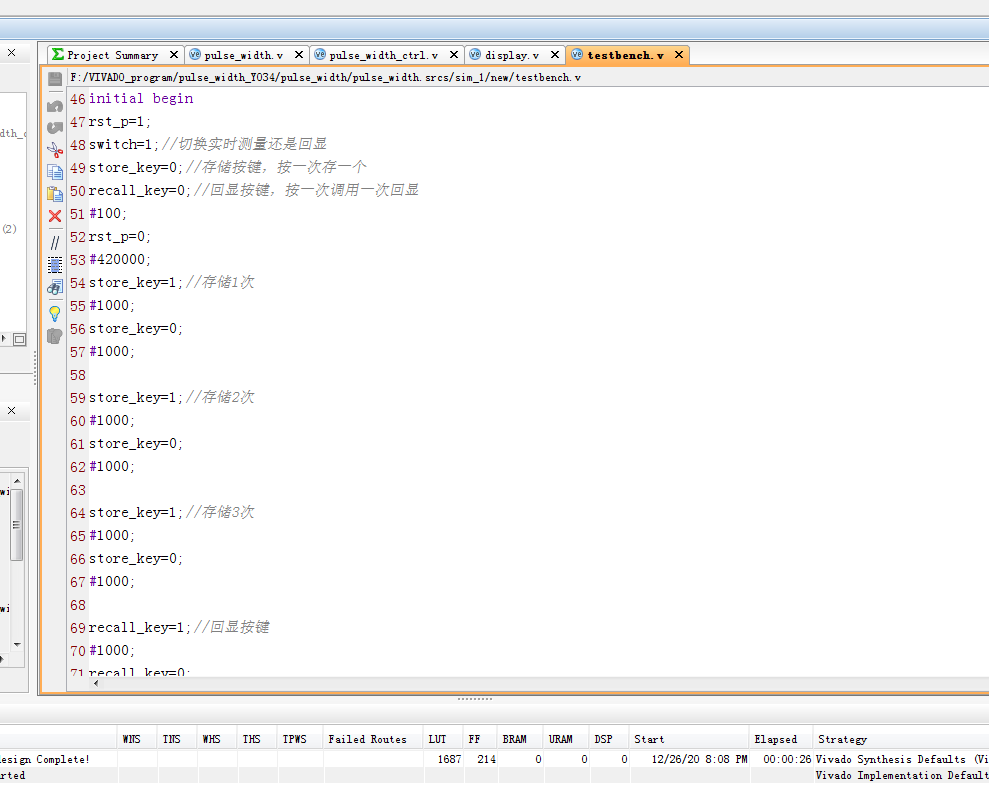Viewport: 989px width, 790px height.
Task: Click the Failed Routes column header
Action: (367, 739)
